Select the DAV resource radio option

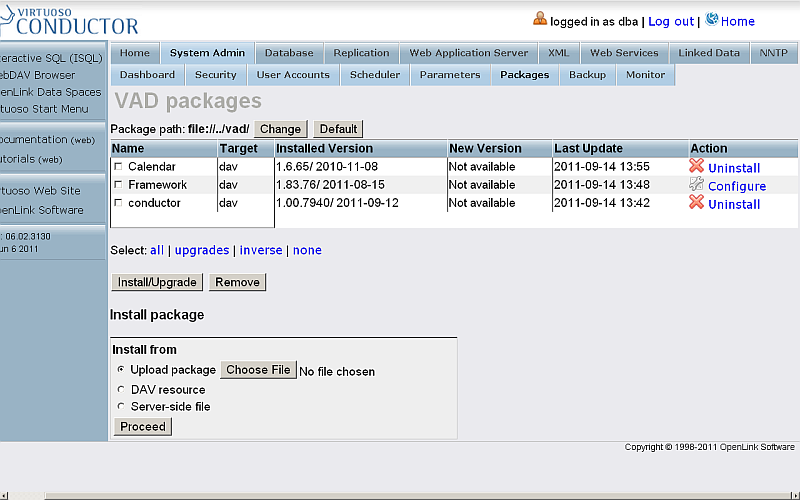121,389
